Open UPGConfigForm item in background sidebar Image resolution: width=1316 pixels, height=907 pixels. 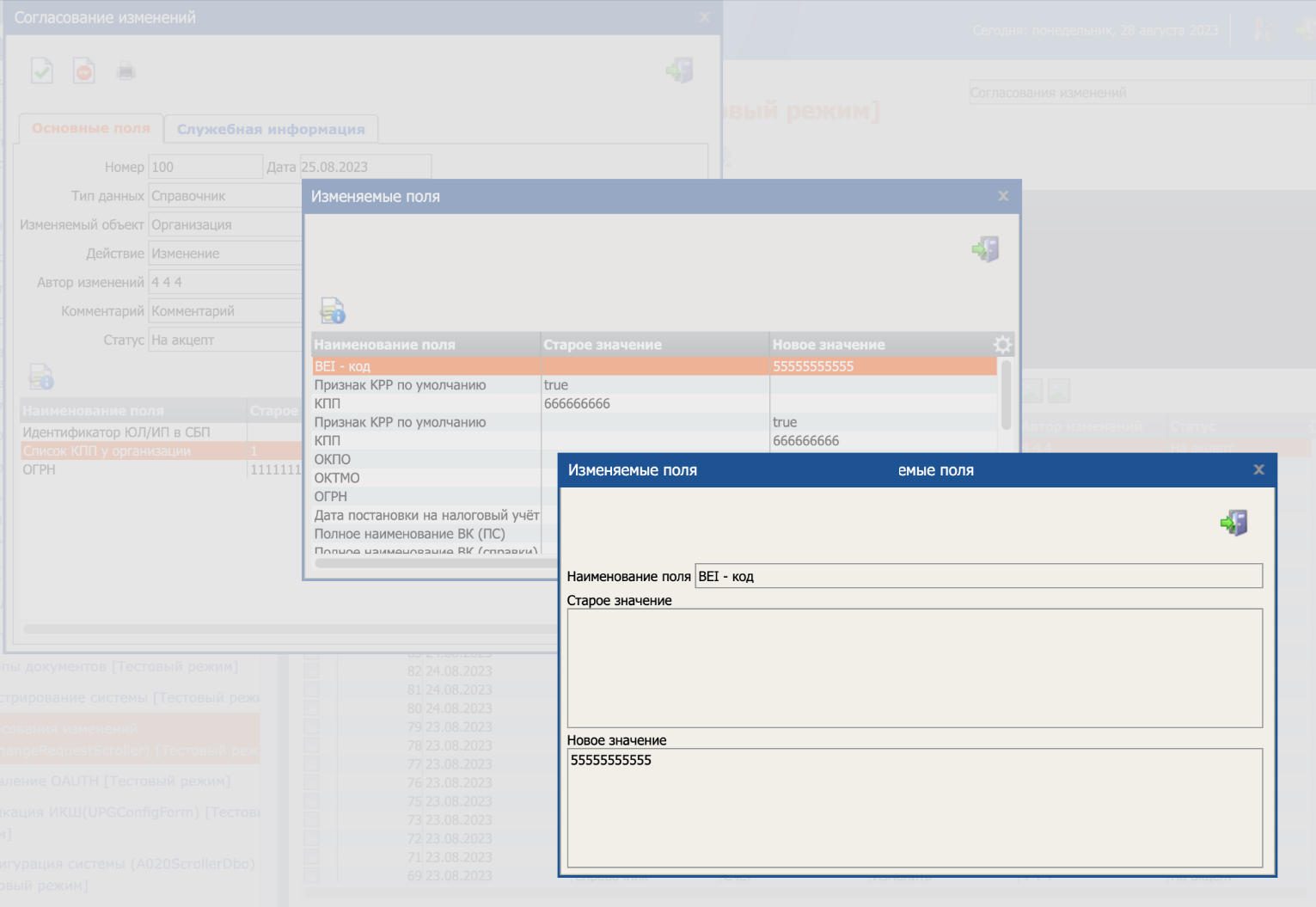coord(129,822)
